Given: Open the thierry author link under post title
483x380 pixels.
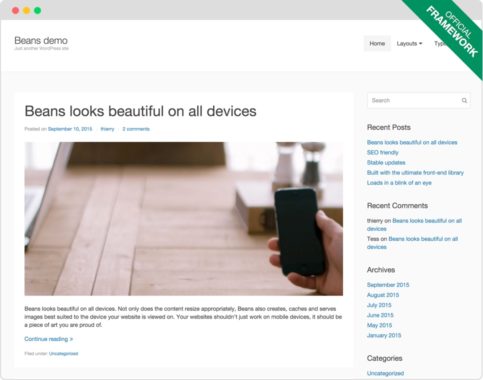Looking at the screenshot, I should point(107,129).
